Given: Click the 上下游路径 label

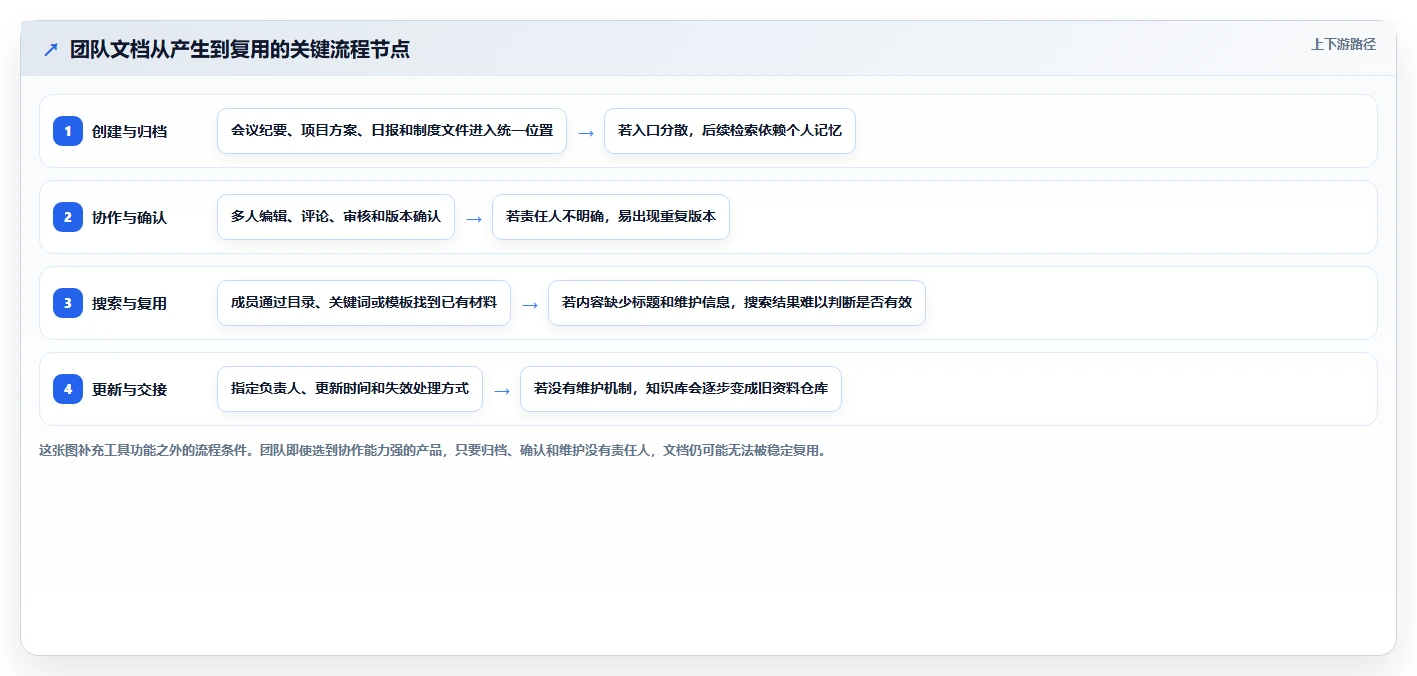Looking at the screenshot, I should [1343, 44].
